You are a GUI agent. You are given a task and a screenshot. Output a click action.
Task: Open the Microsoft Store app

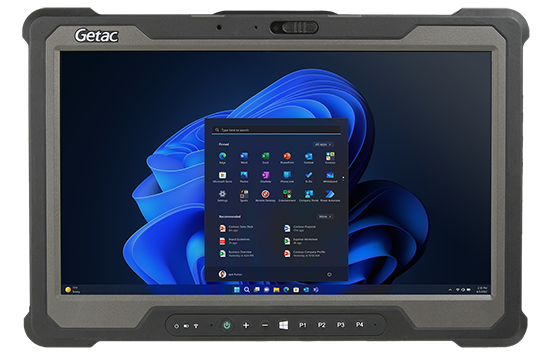tap(222, 176)
